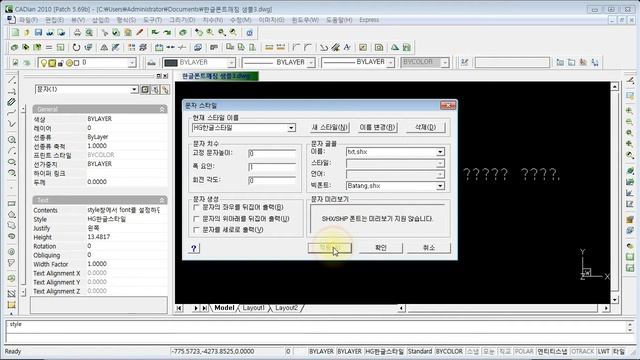Click the Zoom in icon on right toolbar
Viewport: 640px width, 360px height.
click(630, 111)
